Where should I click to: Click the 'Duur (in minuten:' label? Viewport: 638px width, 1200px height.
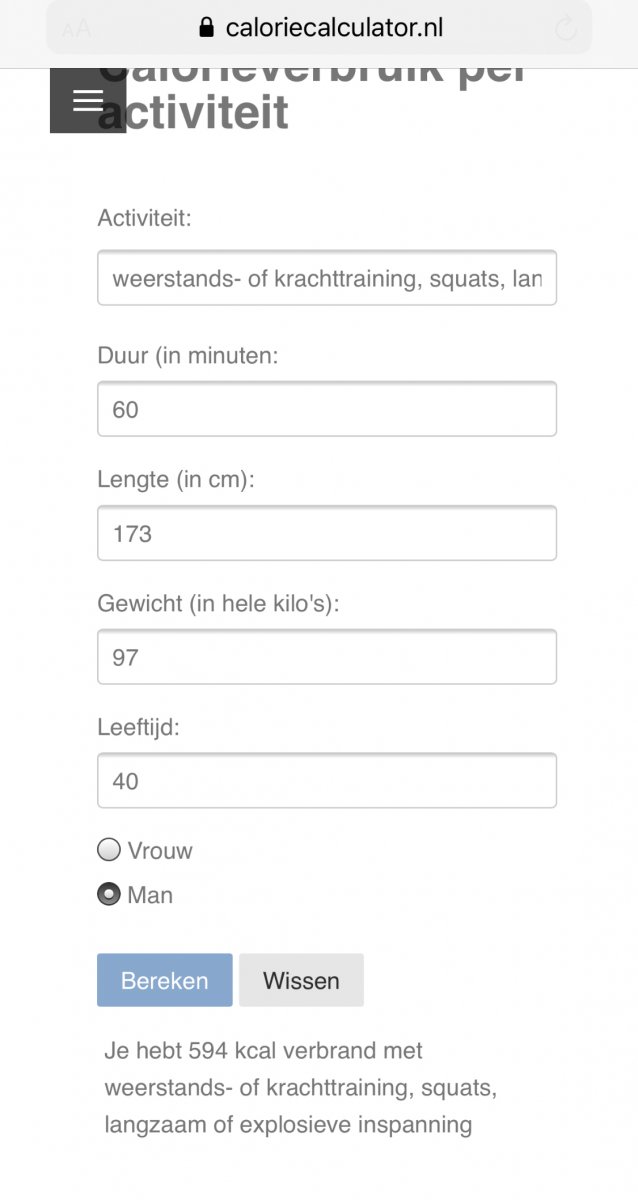coord(187,355)
